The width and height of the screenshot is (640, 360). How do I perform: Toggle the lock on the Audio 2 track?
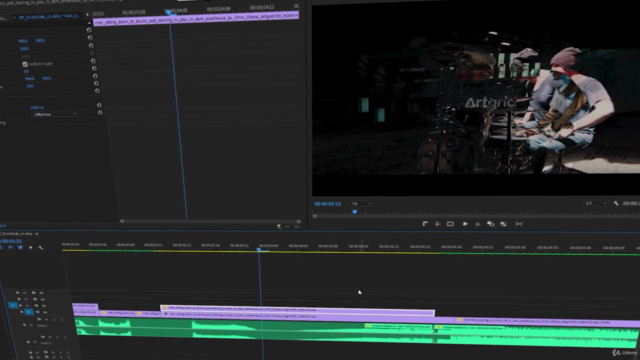click(x=28, y=342)
